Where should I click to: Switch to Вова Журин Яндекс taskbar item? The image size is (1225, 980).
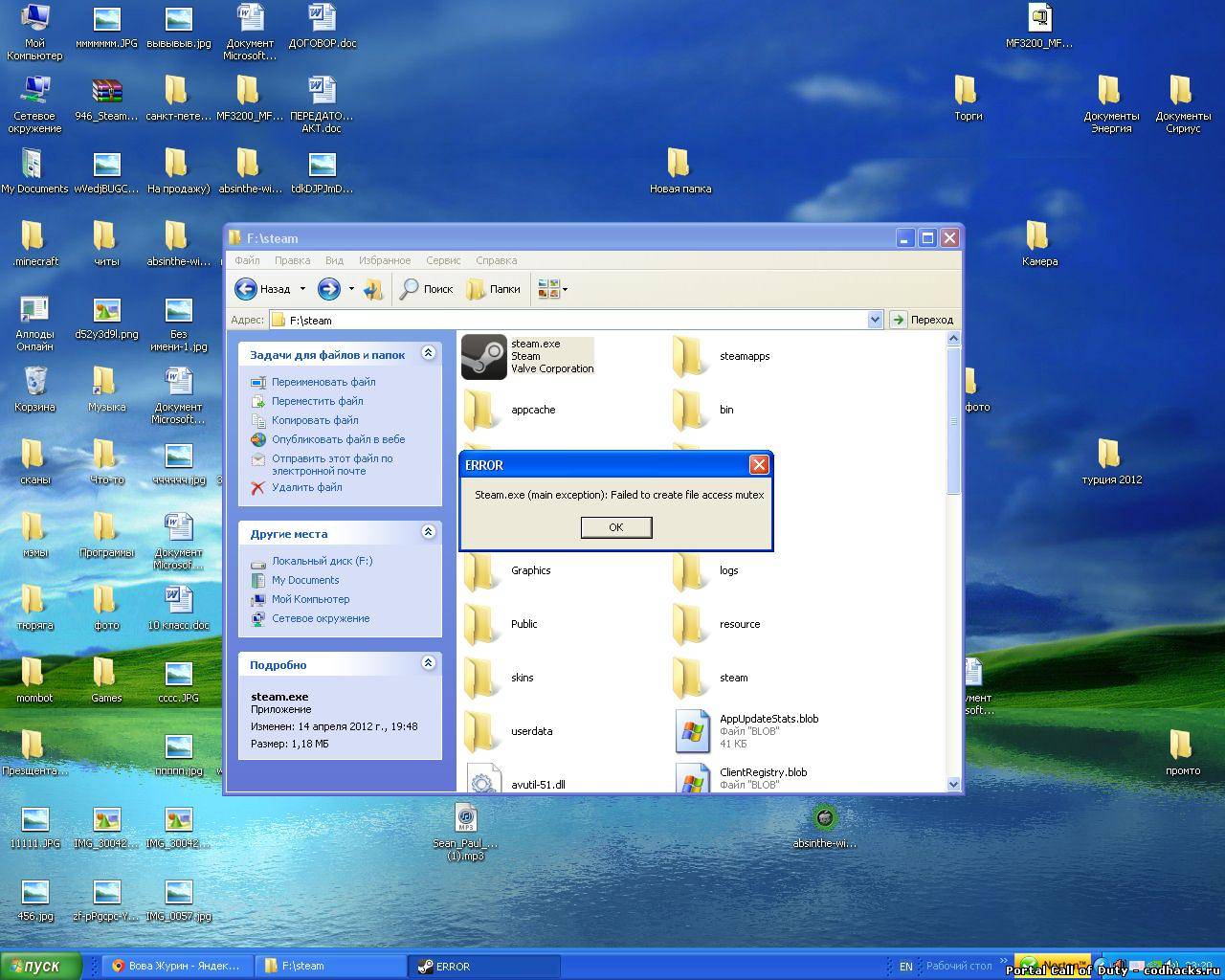click(x=178, y=967)
